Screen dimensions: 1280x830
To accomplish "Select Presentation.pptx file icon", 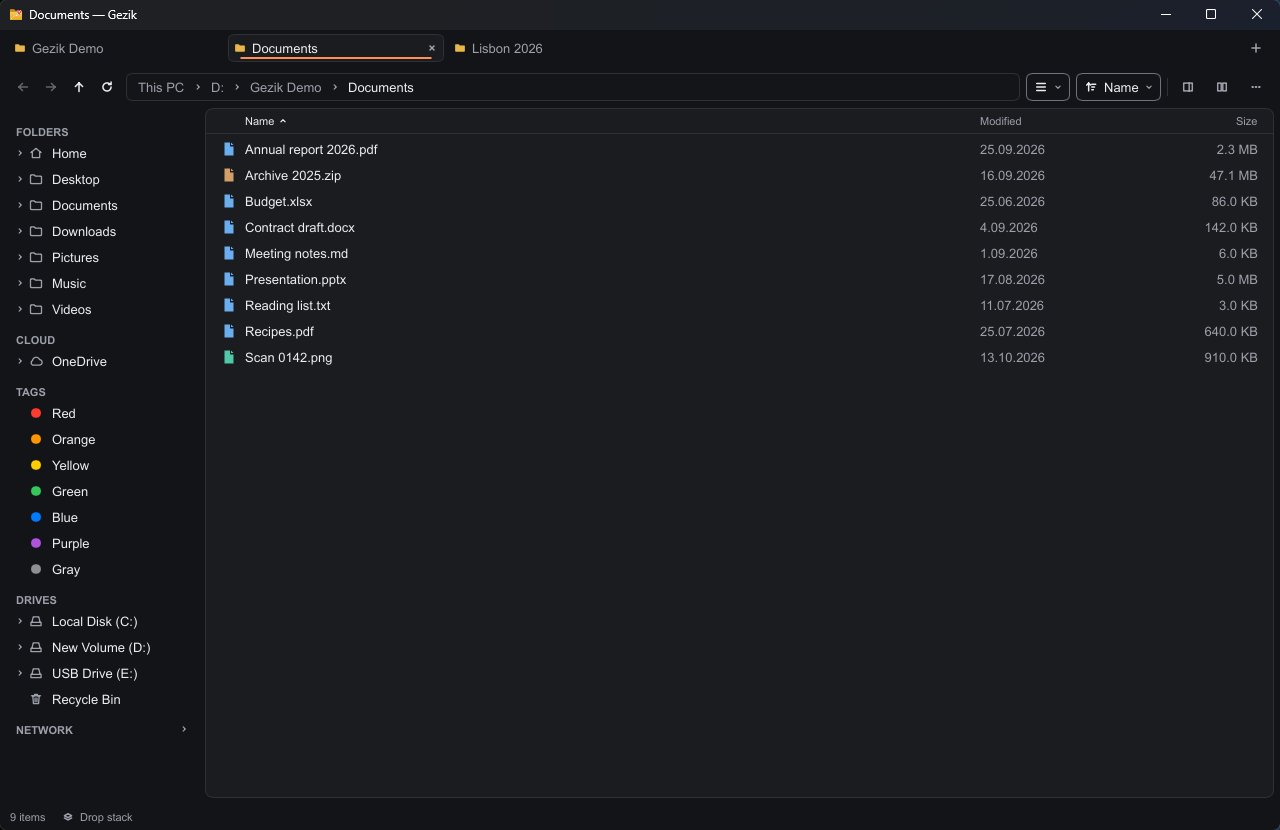I will click(228, 279).
